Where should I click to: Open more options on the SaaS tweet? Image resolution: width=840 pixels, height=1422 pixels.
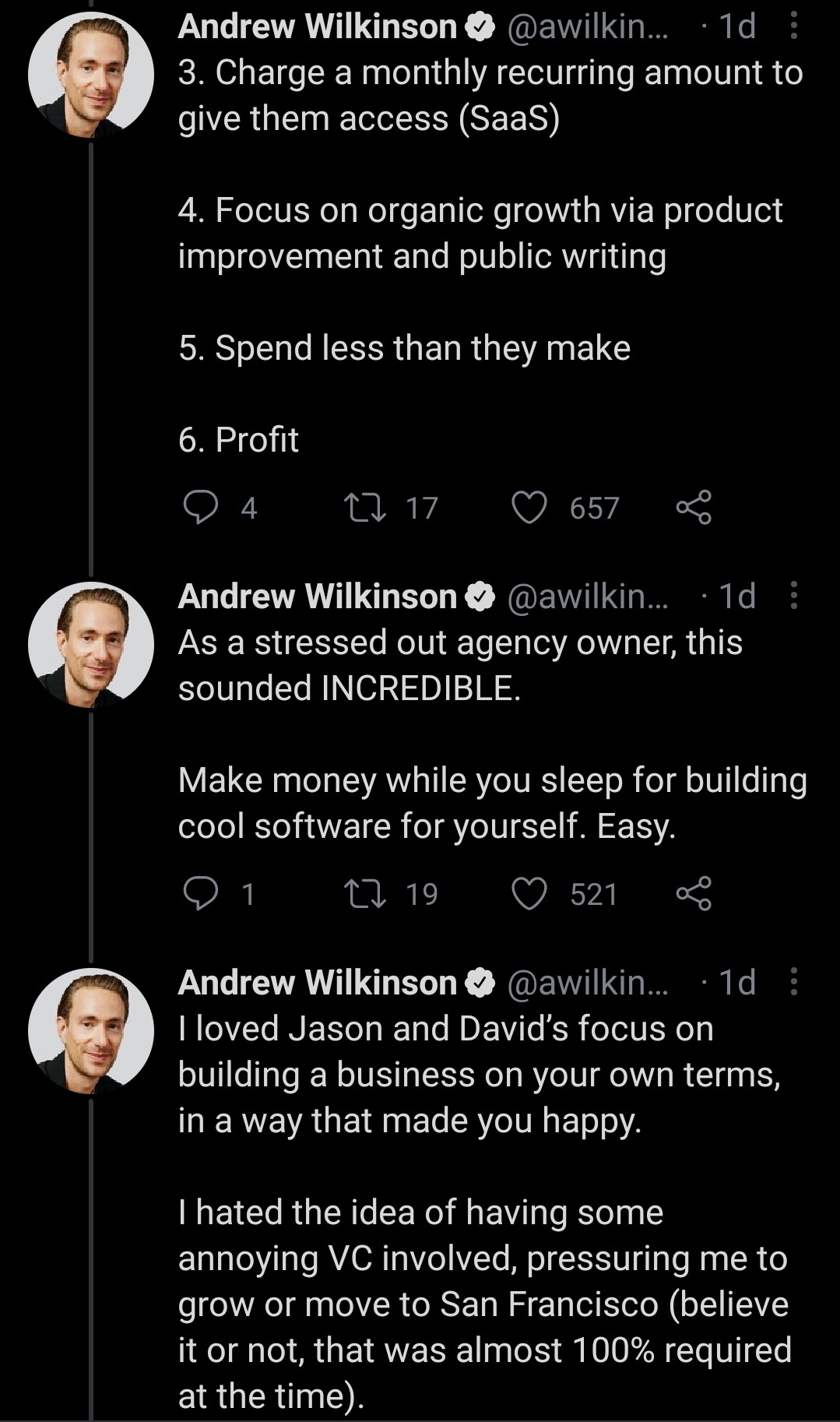793,27
